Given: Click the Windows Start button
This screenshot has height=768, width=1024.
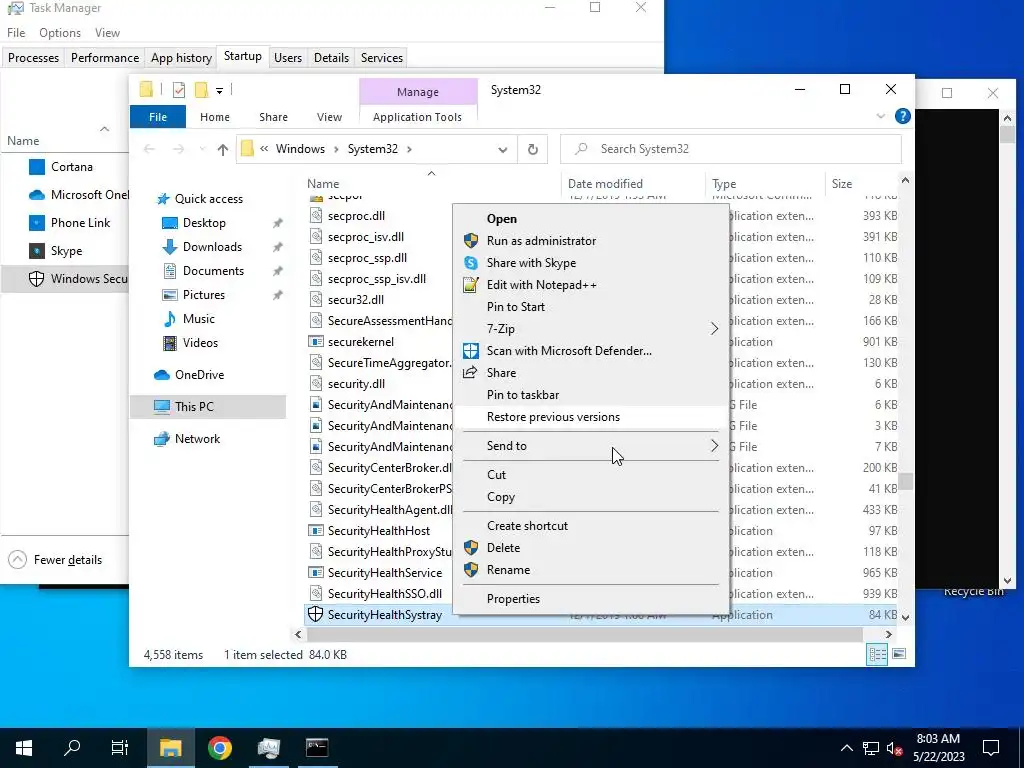Looking at the screenshot, I should tap(24, 748).
